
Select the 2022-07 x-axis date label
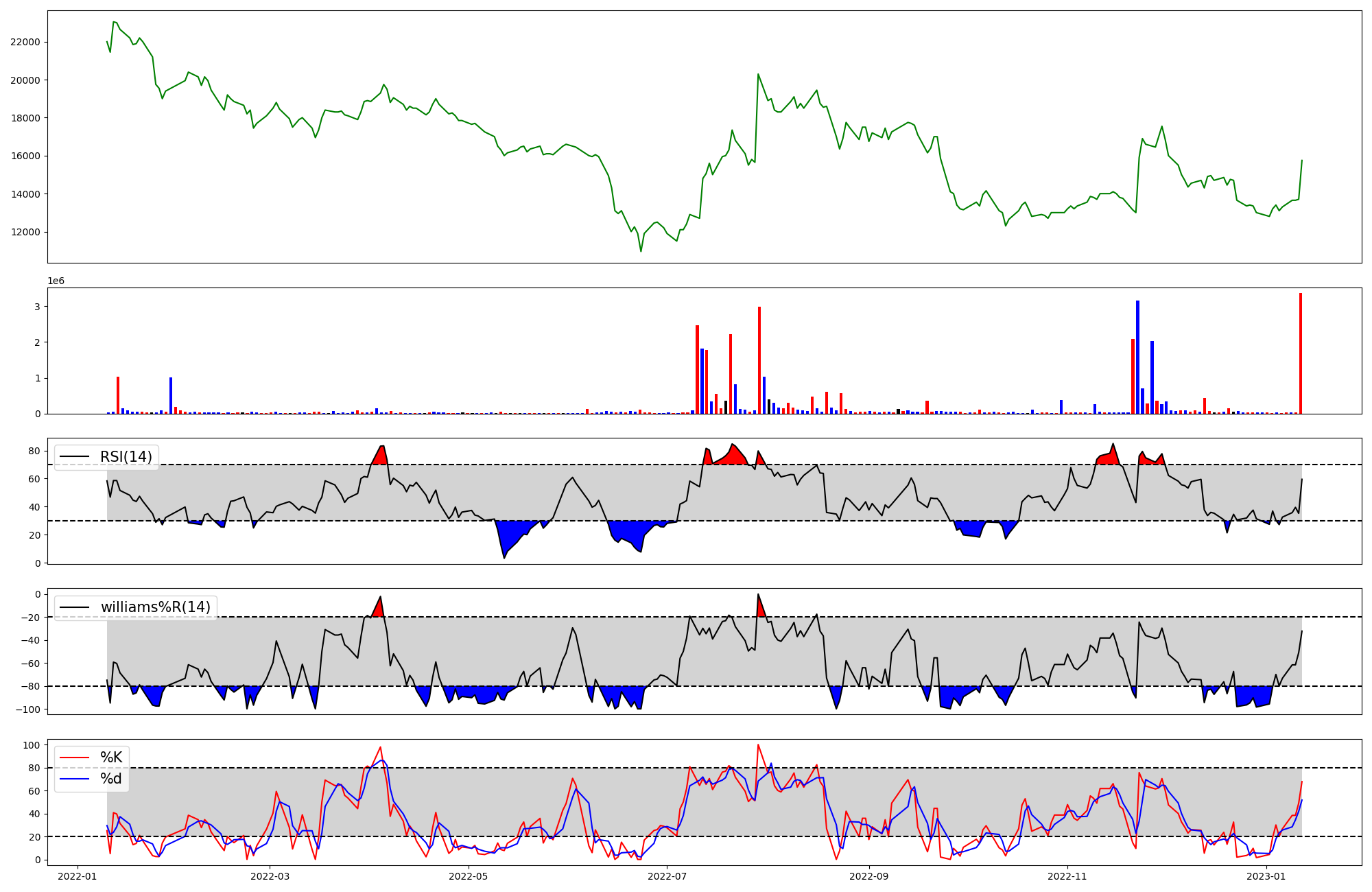(x=667, y=876)
